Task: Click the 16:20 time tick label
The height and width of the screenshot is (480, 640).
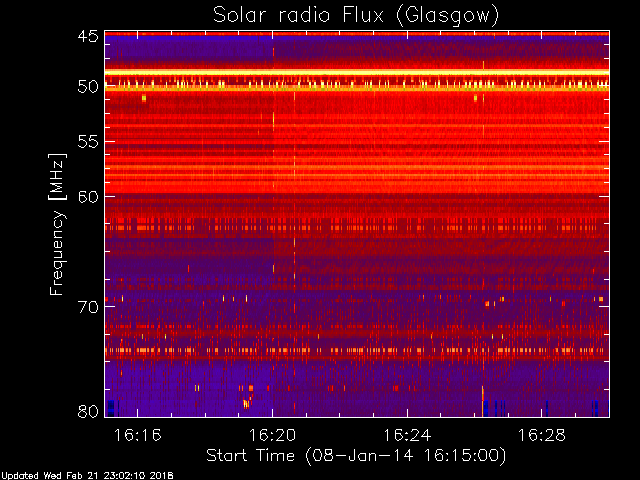Action: 272,435
